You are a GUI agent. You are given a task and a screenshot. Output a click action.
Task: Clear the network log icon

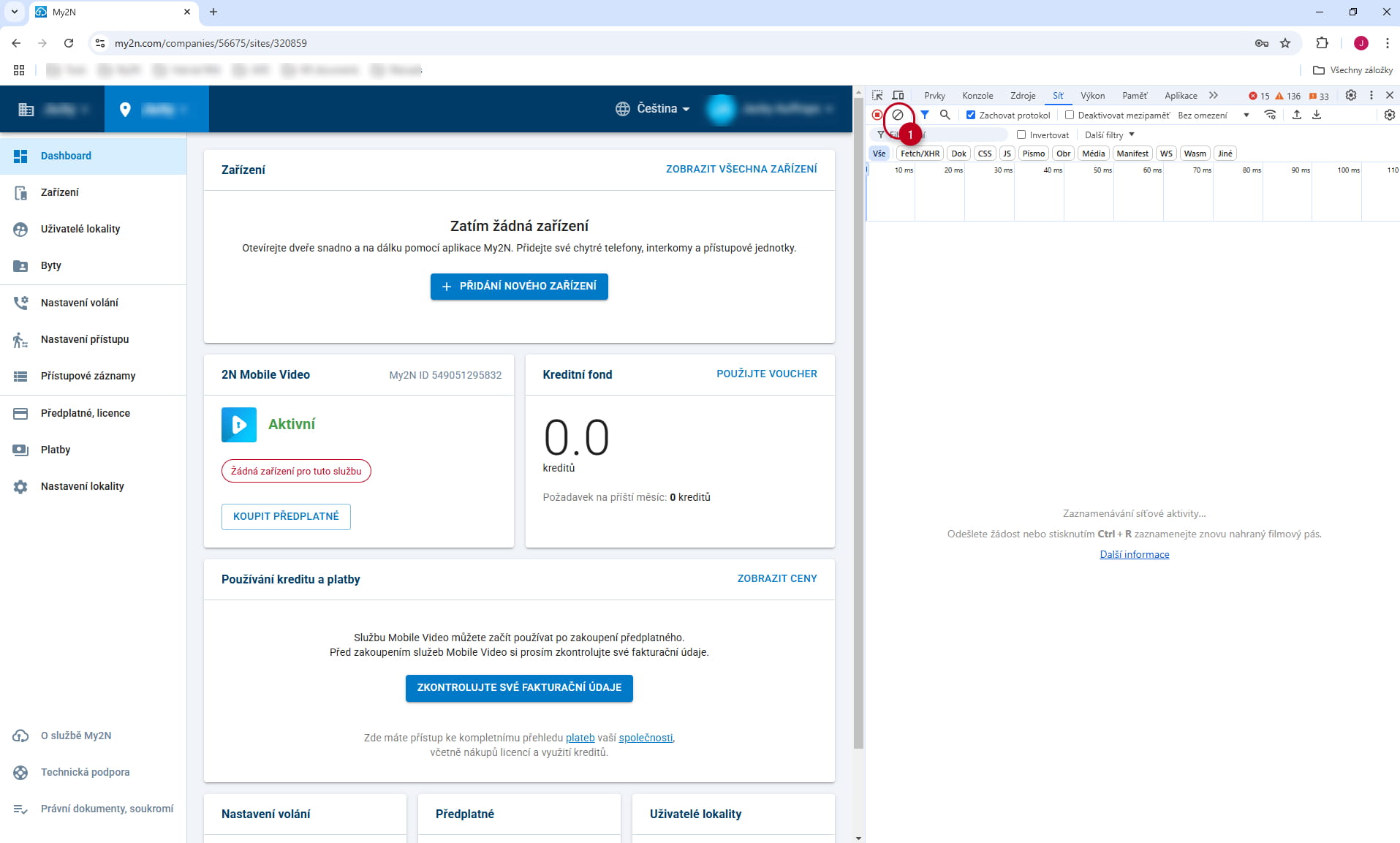898,115
